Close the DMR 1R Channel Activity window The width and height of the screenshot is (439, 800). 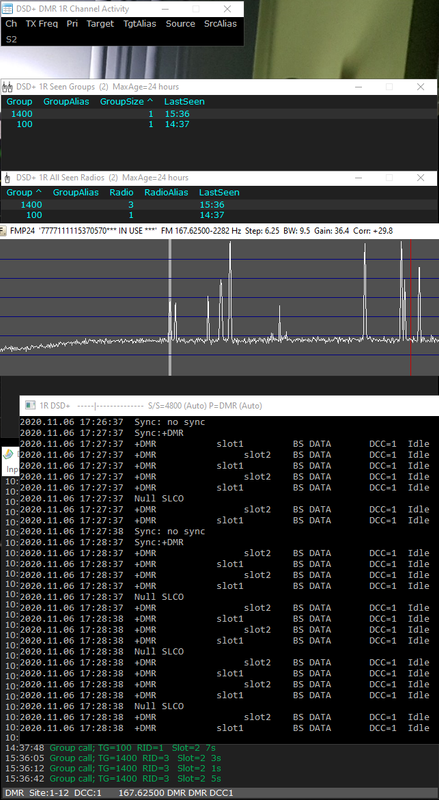(227, 9)
